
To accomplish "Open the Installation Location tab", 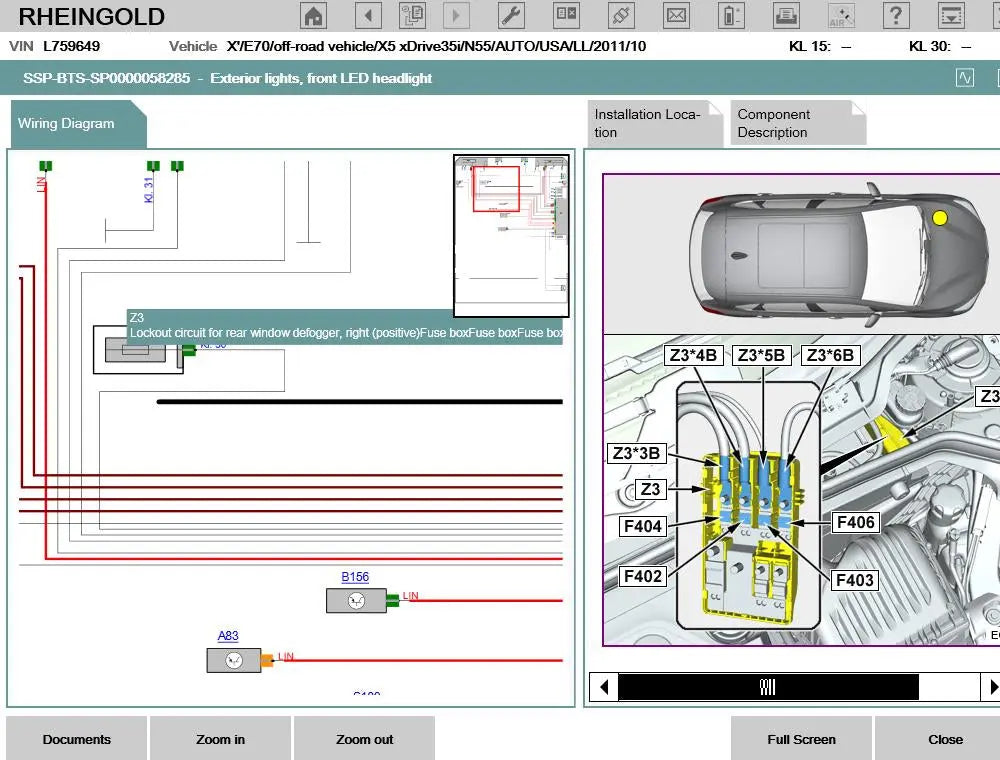I will 648,123.
